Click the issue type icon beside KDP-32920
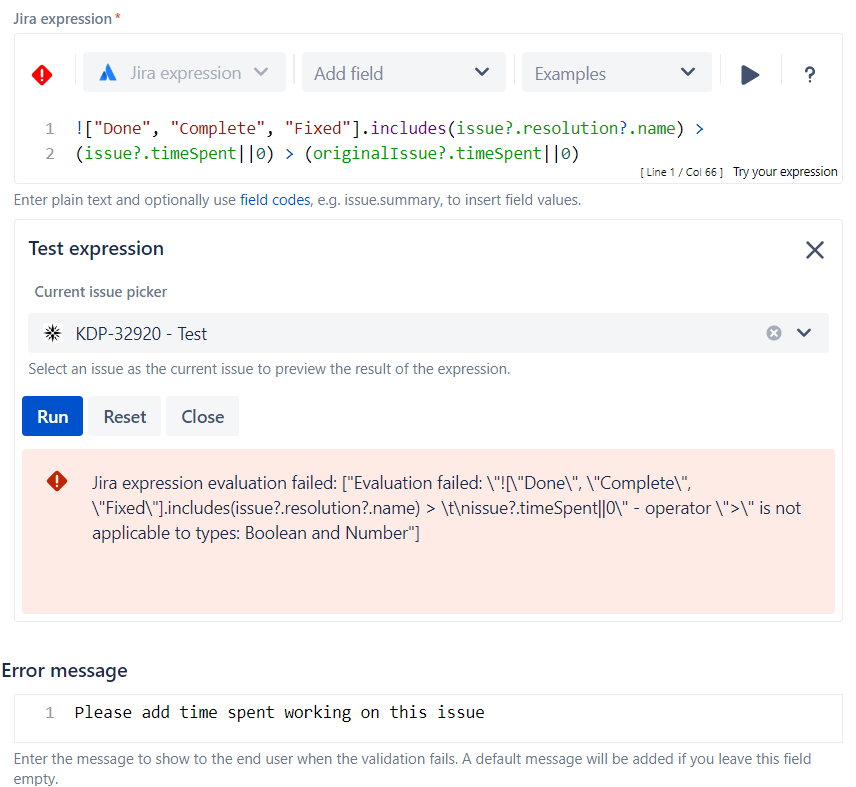 [x=52, y=332]
